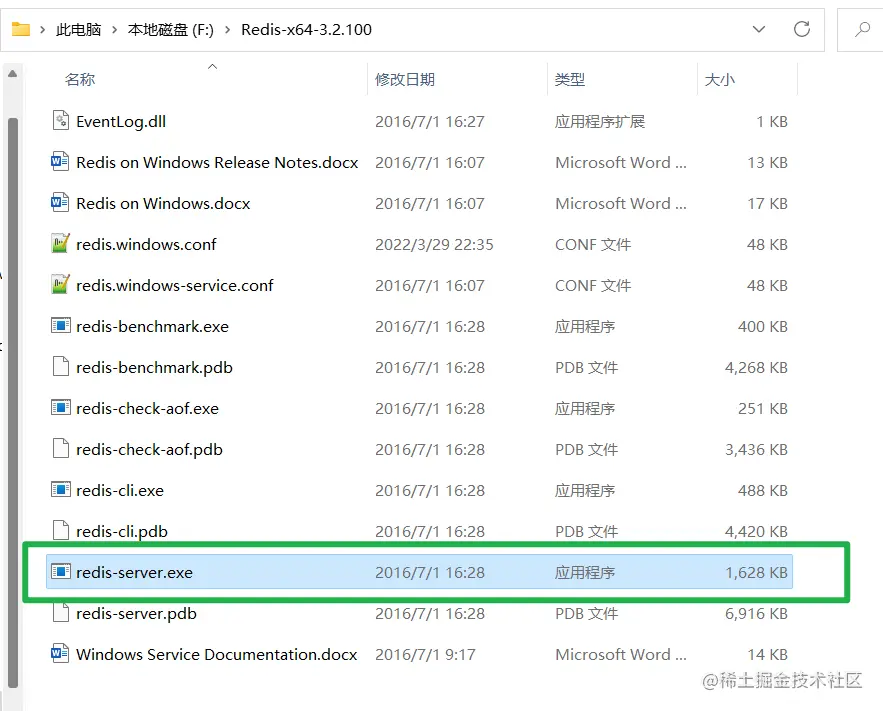This screenshot has width=883, height=711.
Task: Click the 应用程序扩展 type cell
Action: coord(600,122)
